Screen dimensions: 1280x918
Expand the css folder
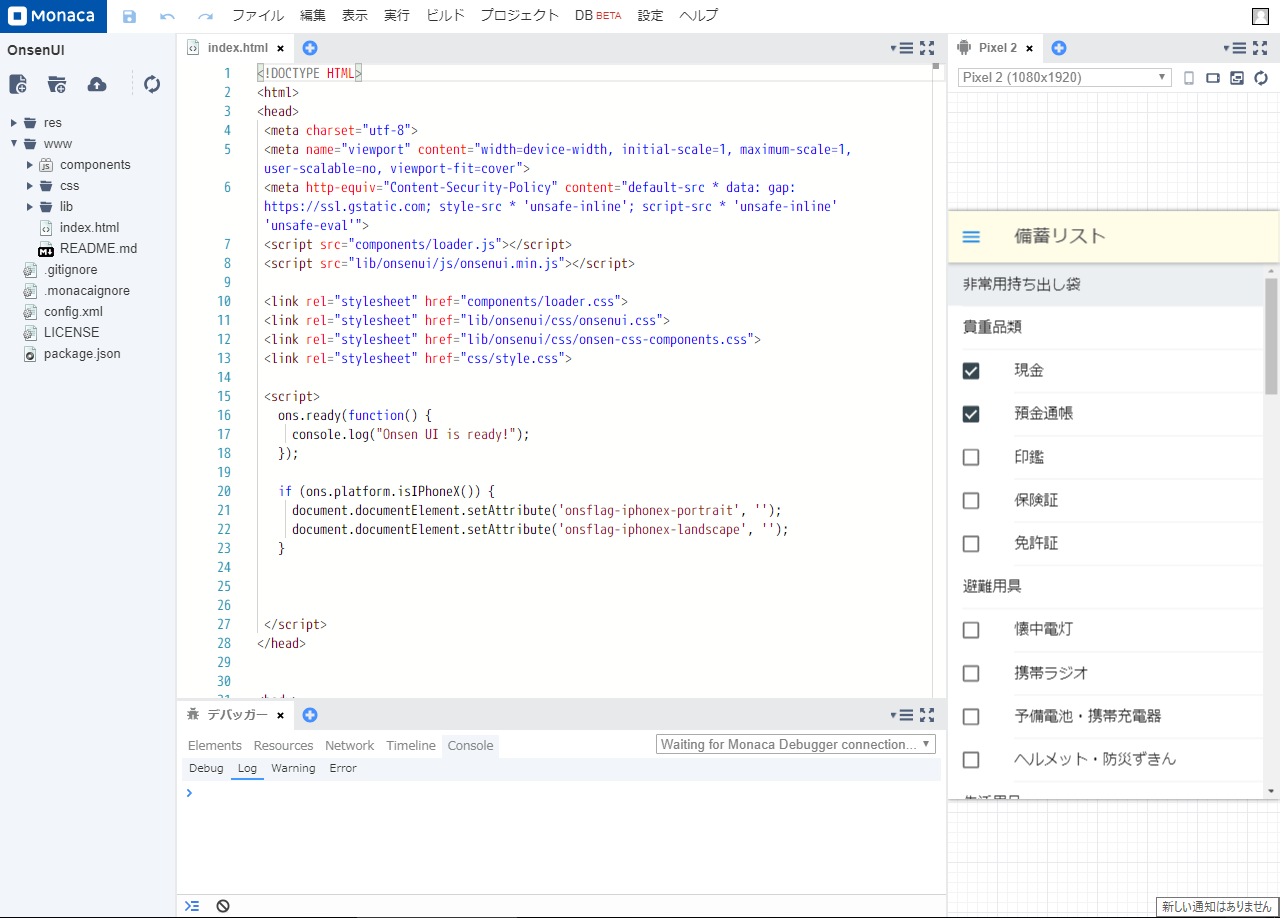[x=30, y=186]
